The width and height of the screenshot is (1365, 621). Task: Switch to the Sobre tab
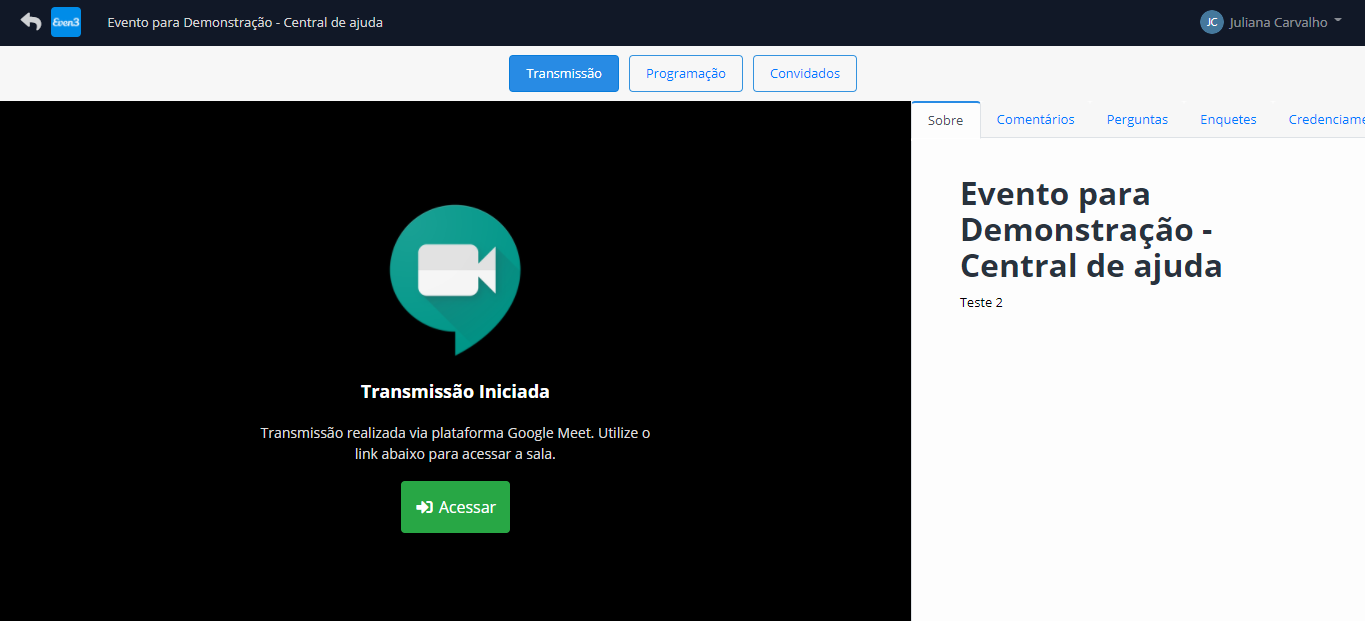point(946,120)
